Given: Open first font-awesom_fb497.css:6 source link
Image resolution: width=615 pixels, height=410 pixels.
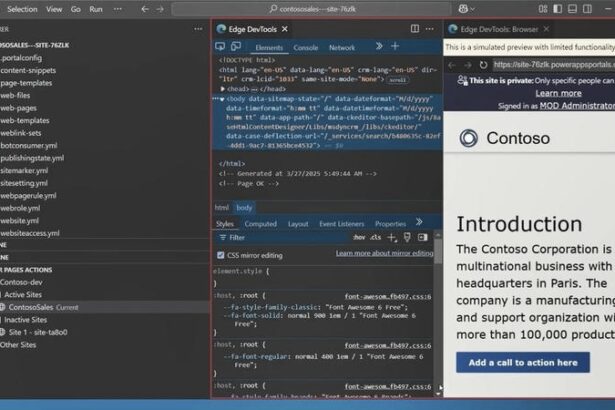Looking at the screenshot, I should coord(388,297).
